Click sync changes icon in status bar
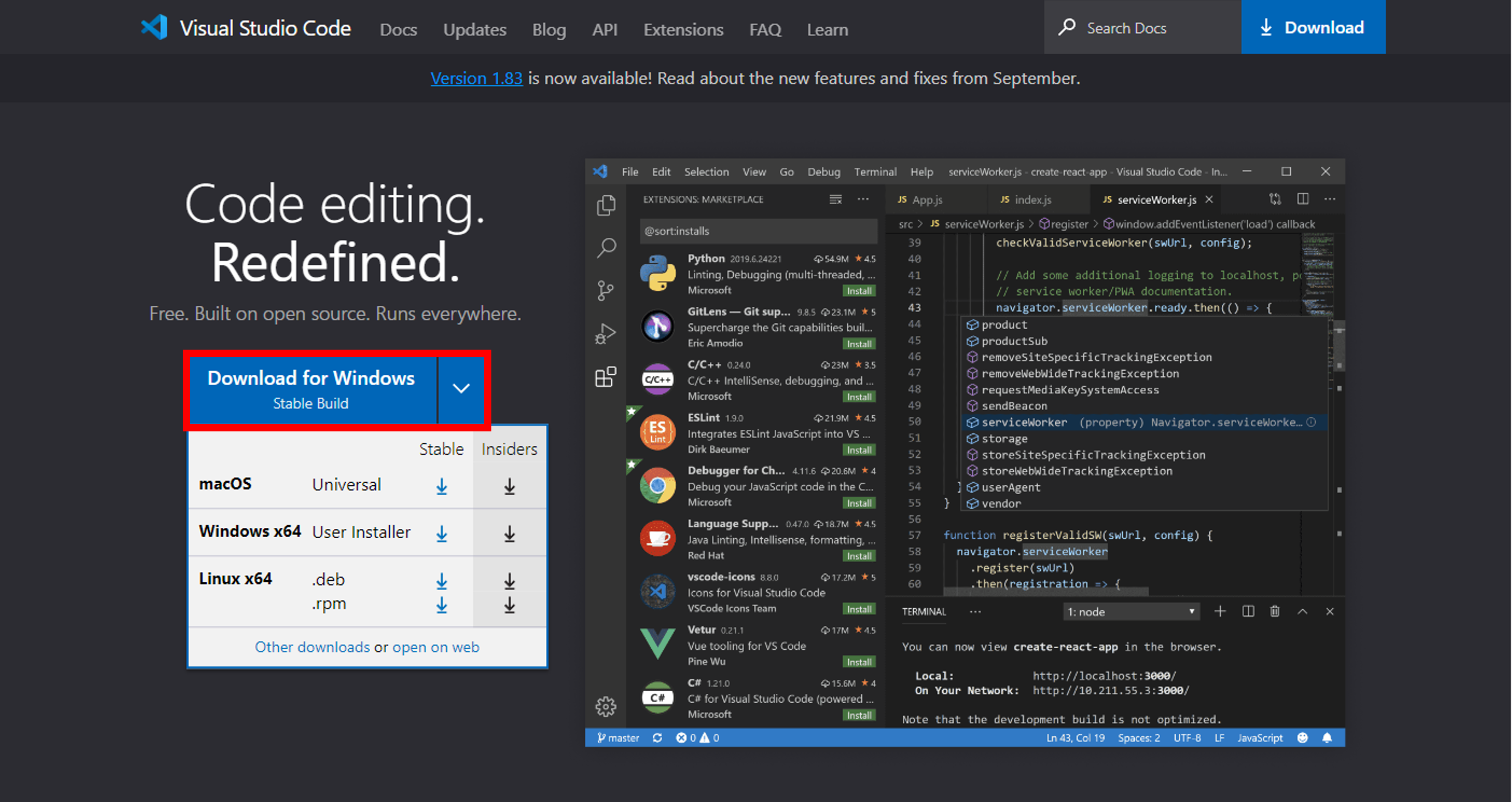The image size is (1512, 802). click(x=657, y=737)
